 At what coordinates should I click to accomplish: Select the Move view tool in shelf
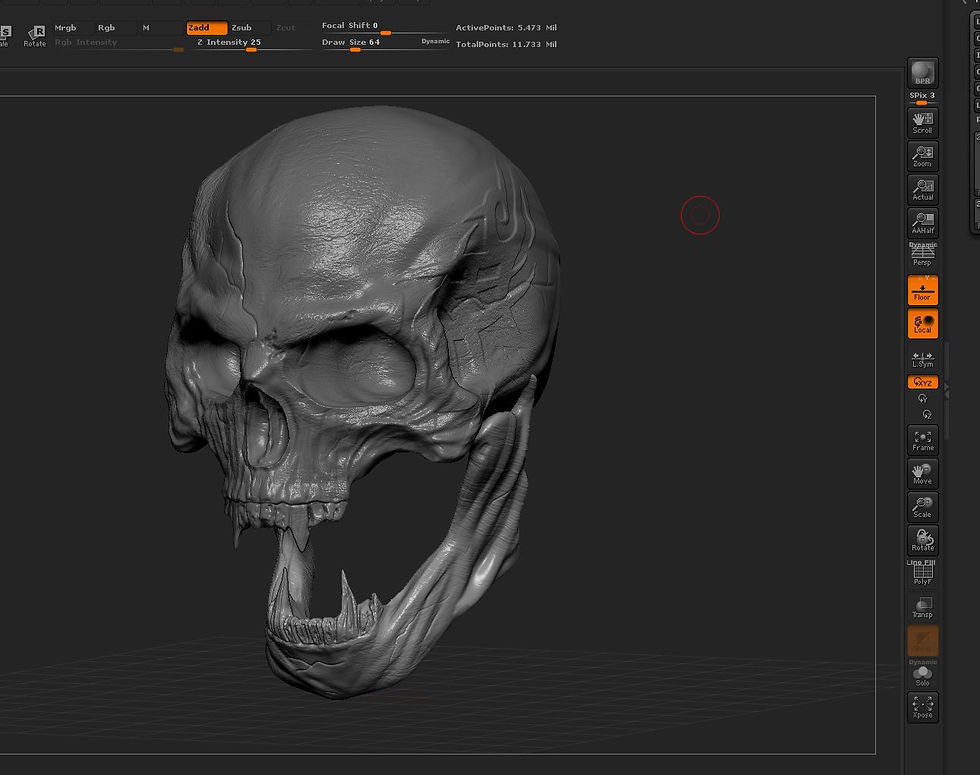click(922, 473)
